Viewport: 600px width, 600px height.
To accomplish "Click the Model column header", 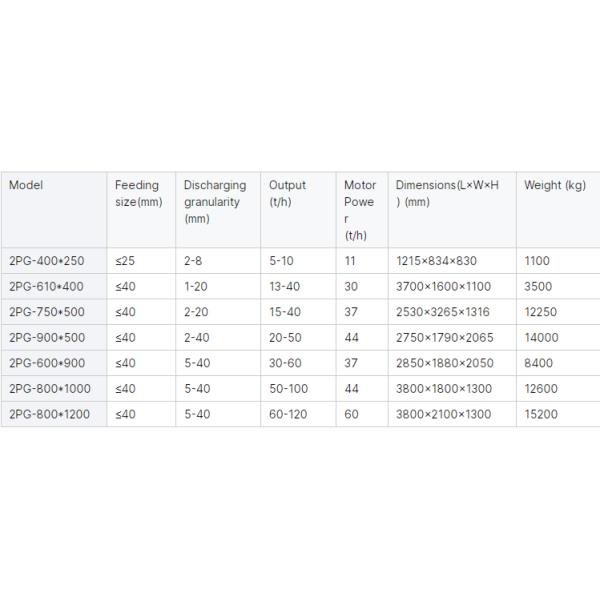I will [x=27, y=185].
